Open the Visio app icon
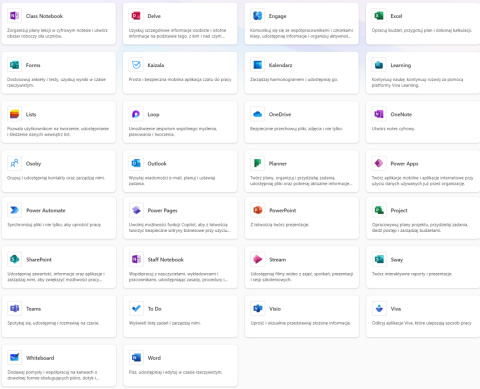This screenshot has width=480, height=389. coord(257,309)
